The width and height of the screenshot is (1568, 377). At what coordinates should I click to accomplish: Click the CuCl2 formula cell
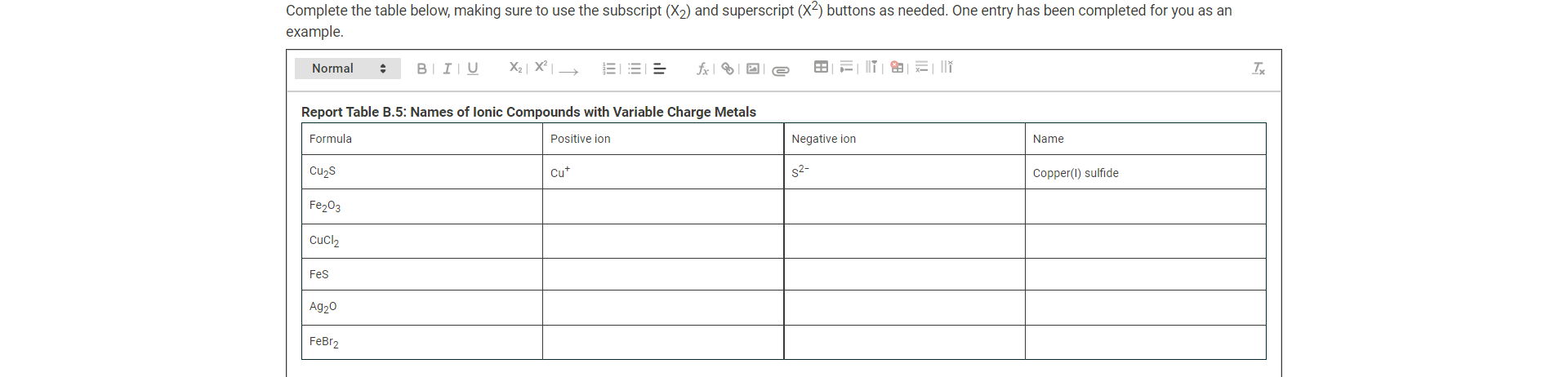[422, 242]
